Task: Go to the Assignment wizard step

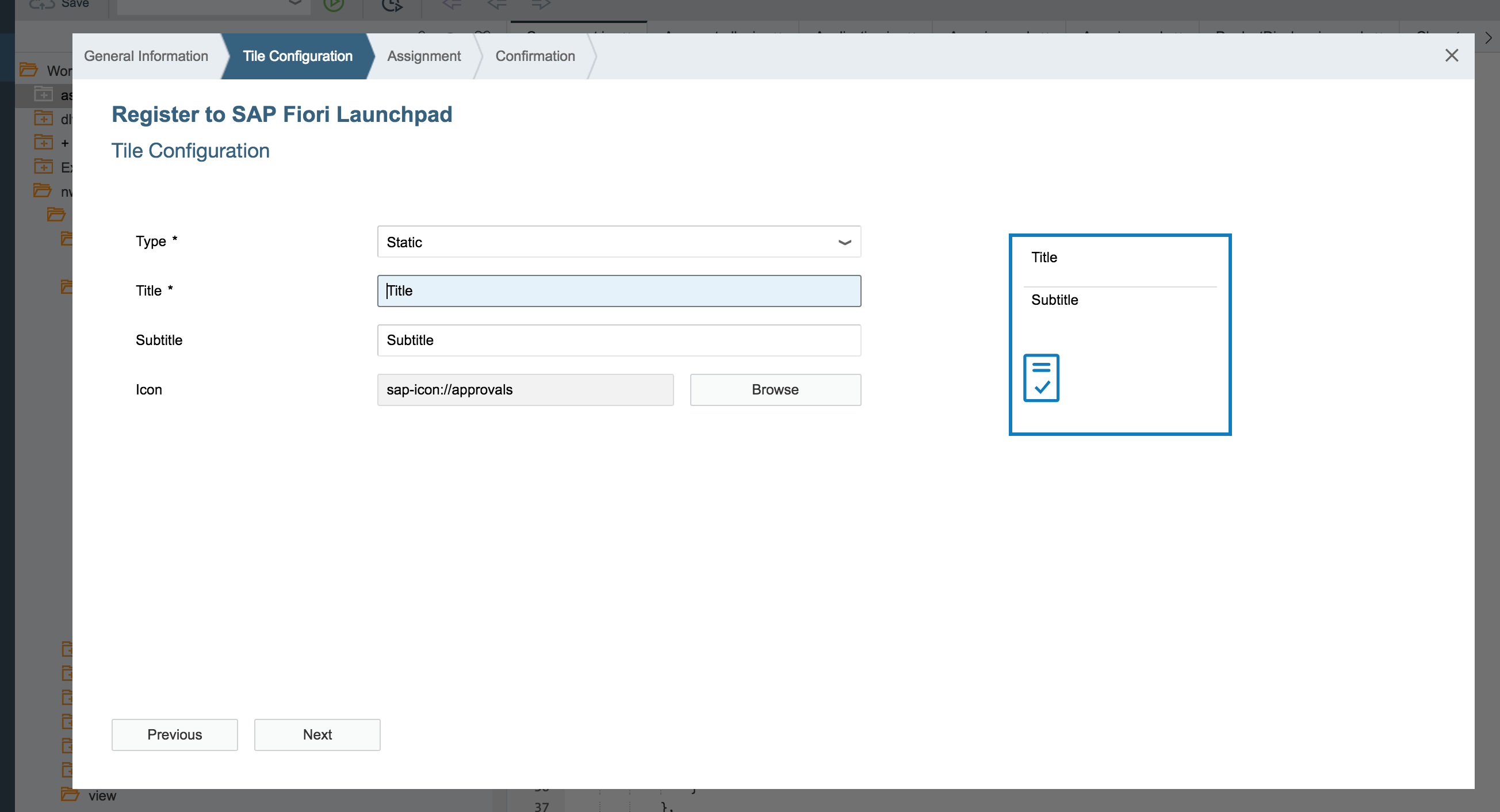Action: [x=424, y=56]
